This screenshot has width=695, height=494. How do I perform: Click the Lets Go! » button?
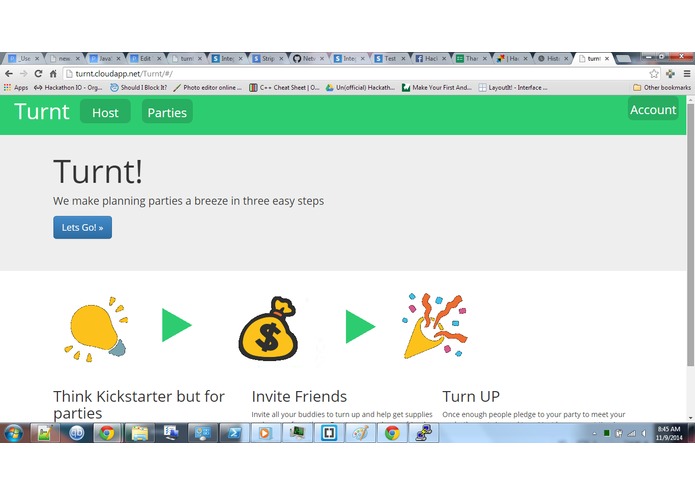(x=82, y=227)
